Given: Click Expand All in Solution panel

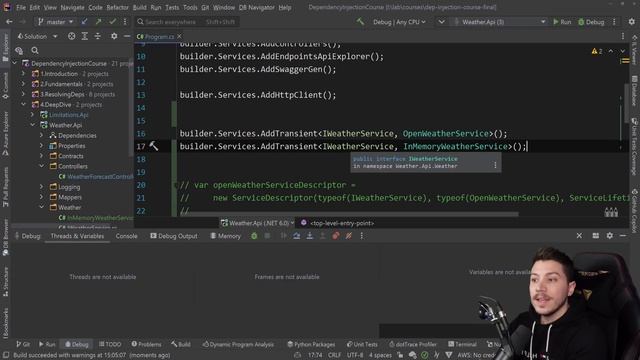Looking at the screenshot, I should (x=84, y=36).
